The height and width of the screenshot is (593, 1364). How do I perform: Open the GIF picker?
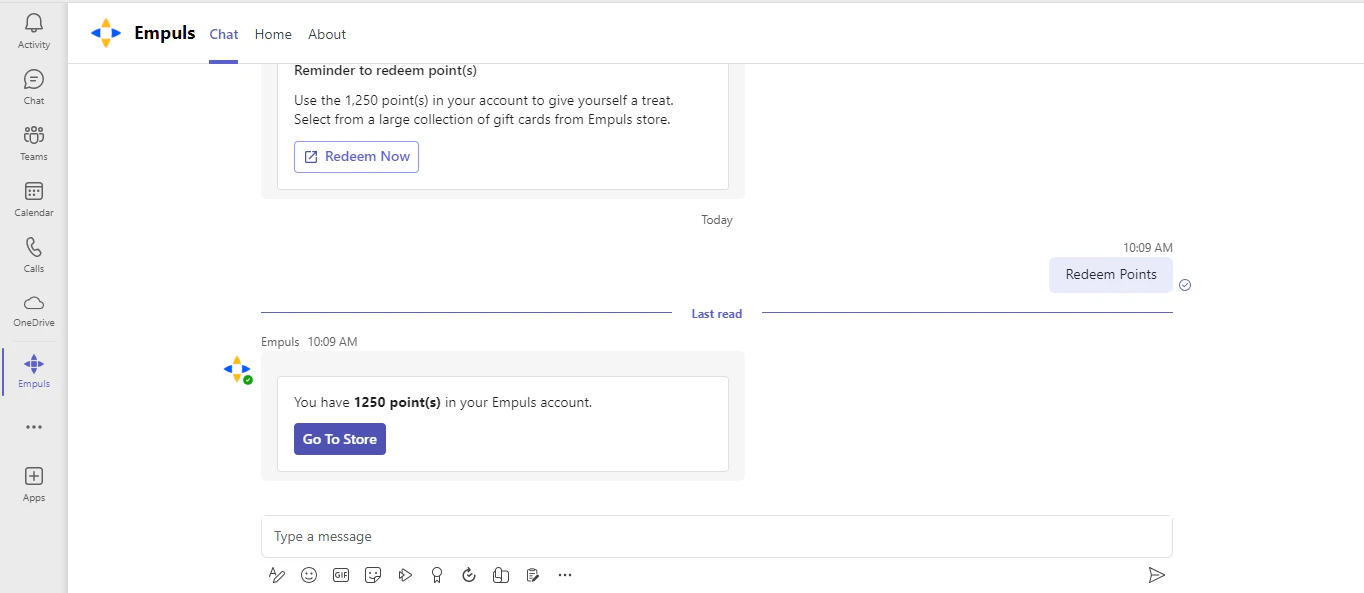(341, 575)
